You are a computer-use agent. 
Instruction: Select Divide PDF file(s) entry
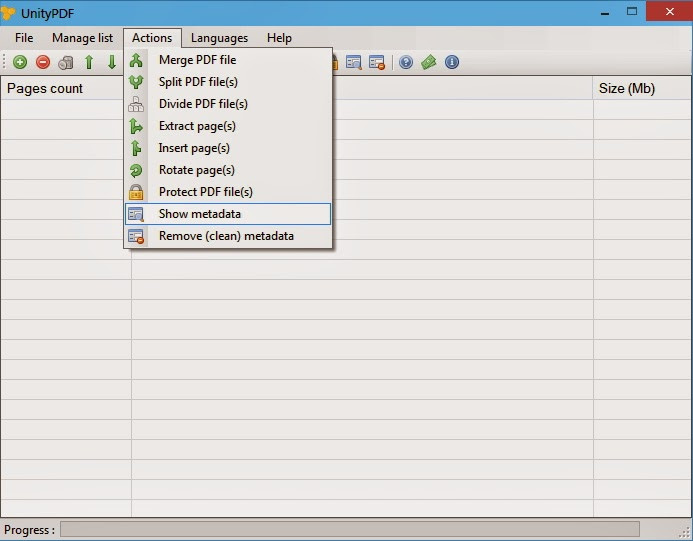tap(228, 104)
